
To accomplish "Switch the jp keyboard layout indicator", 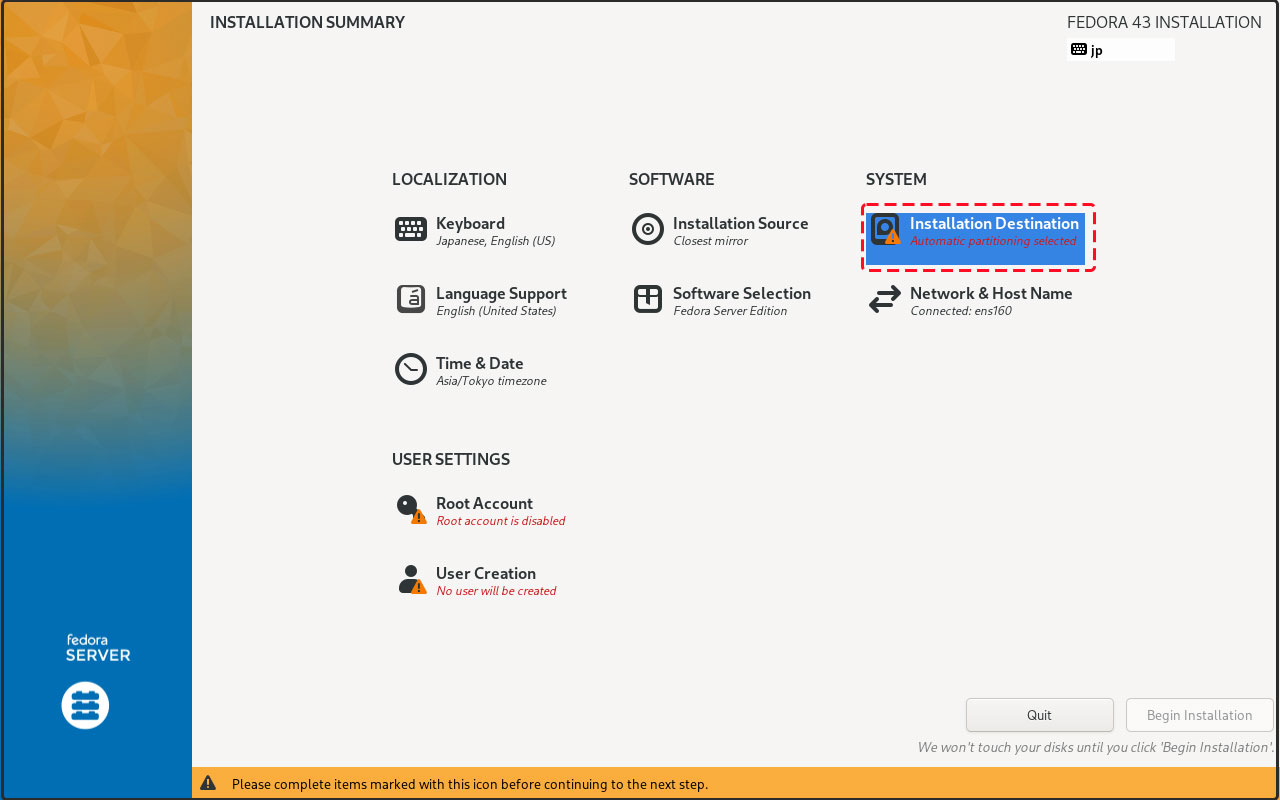I will [x=1120, y=50].
